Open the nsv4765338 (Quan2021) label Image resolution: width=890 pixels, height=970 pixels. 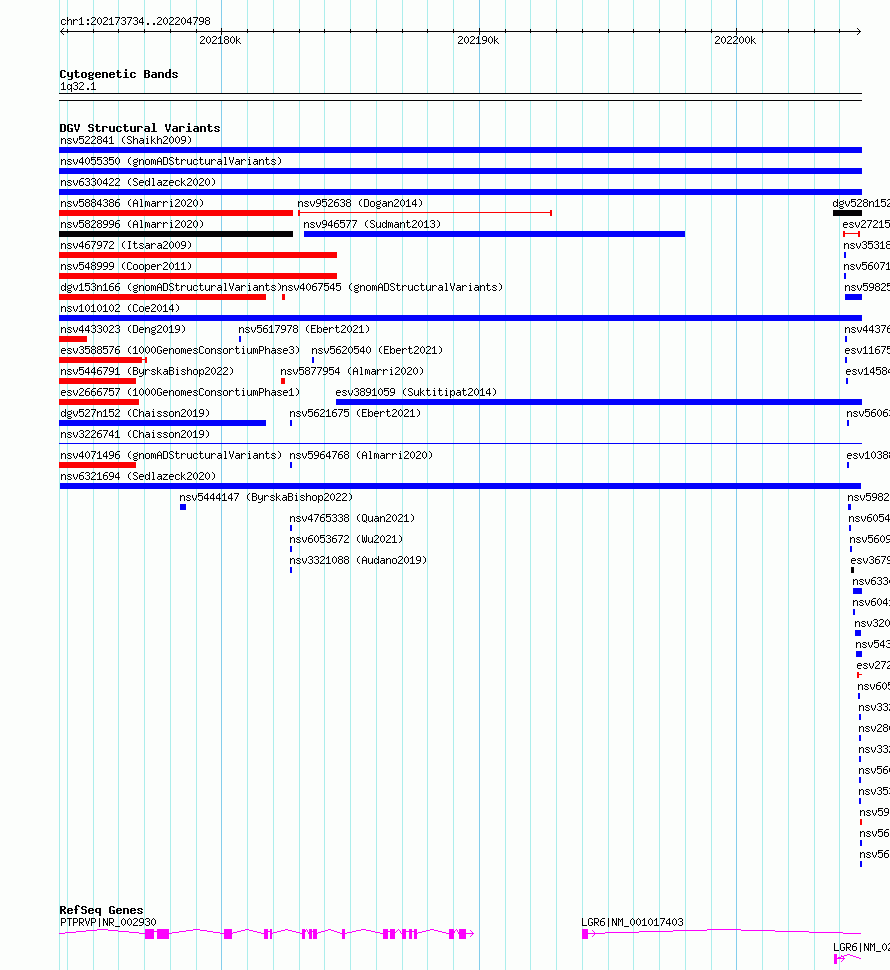coord(352,519)
